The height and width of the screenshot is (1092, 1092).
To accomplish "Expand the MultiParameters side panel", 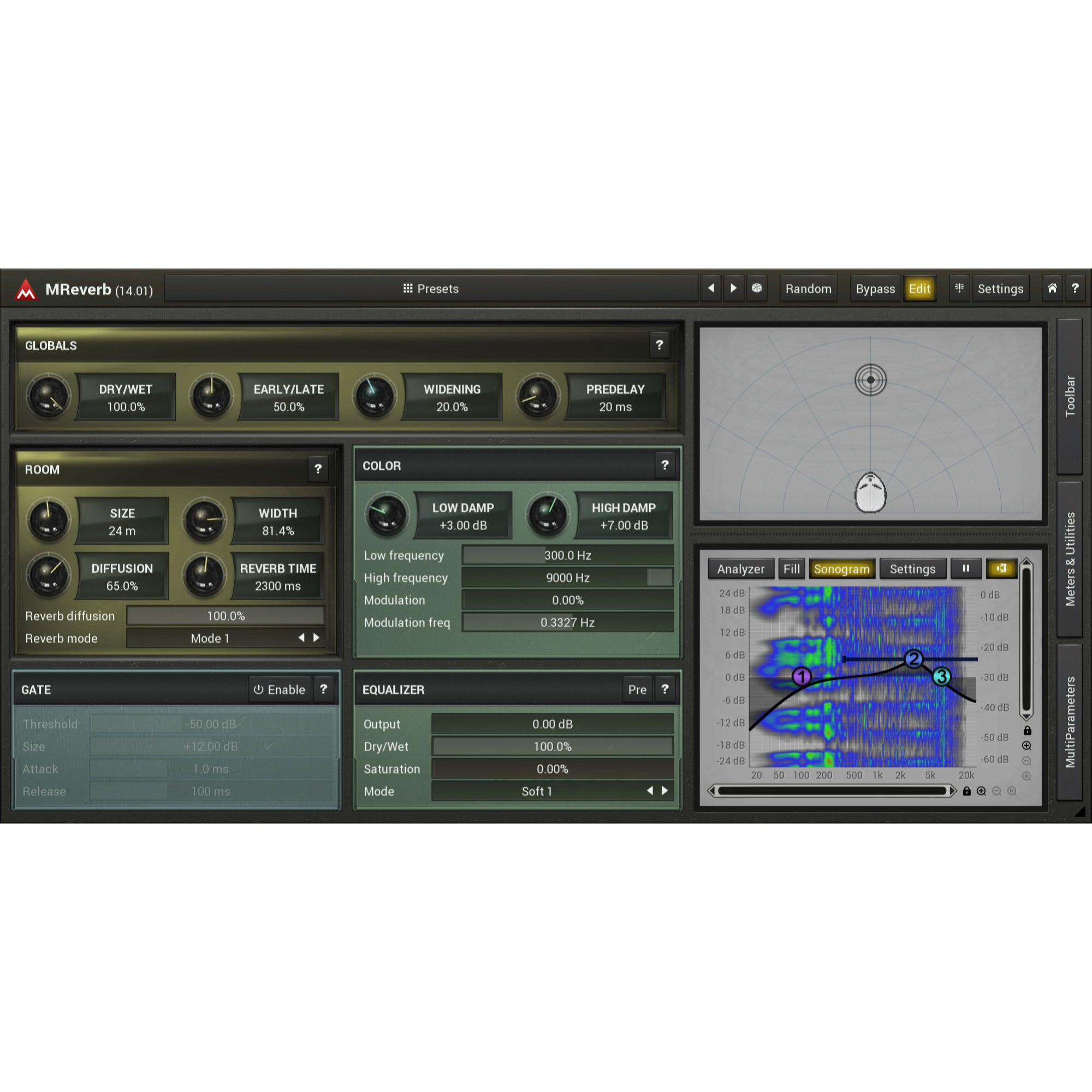I will pos(1070,722).
